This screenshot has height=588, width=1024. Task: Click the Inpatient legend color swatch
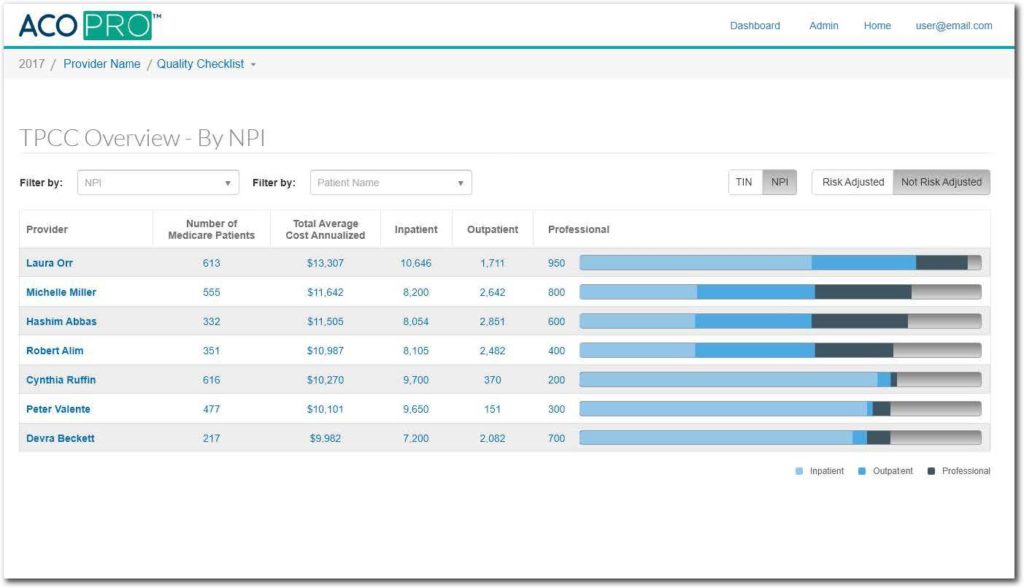799,471
